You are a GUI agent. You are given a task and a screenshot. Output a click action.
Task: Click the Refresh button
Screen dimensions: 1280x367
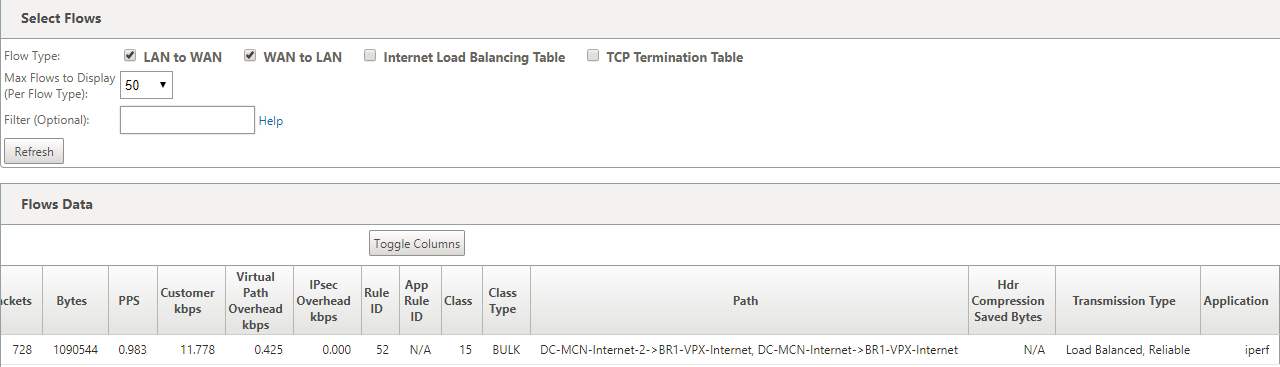tap(34, 152)
